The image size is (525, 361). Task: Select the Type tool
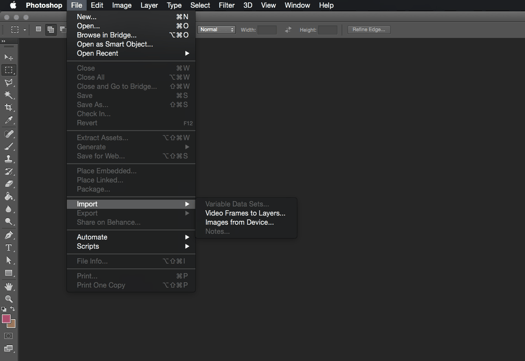coord(8,248)
